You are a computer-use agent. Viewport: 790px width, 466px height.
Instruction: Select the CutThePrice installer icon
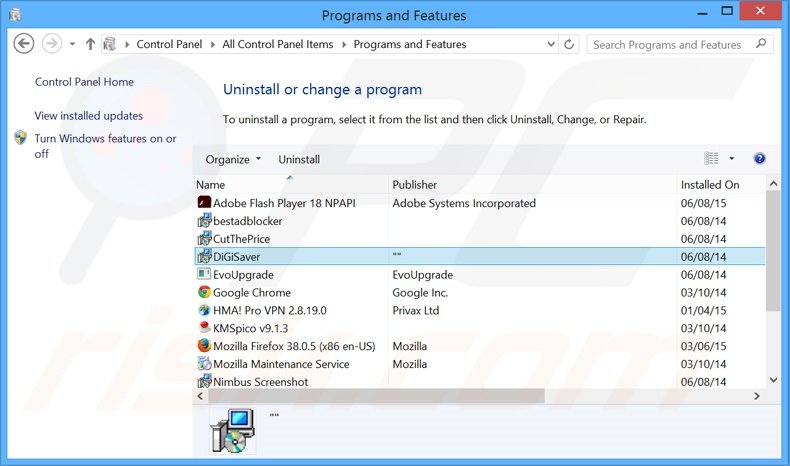tap(204, 238)
